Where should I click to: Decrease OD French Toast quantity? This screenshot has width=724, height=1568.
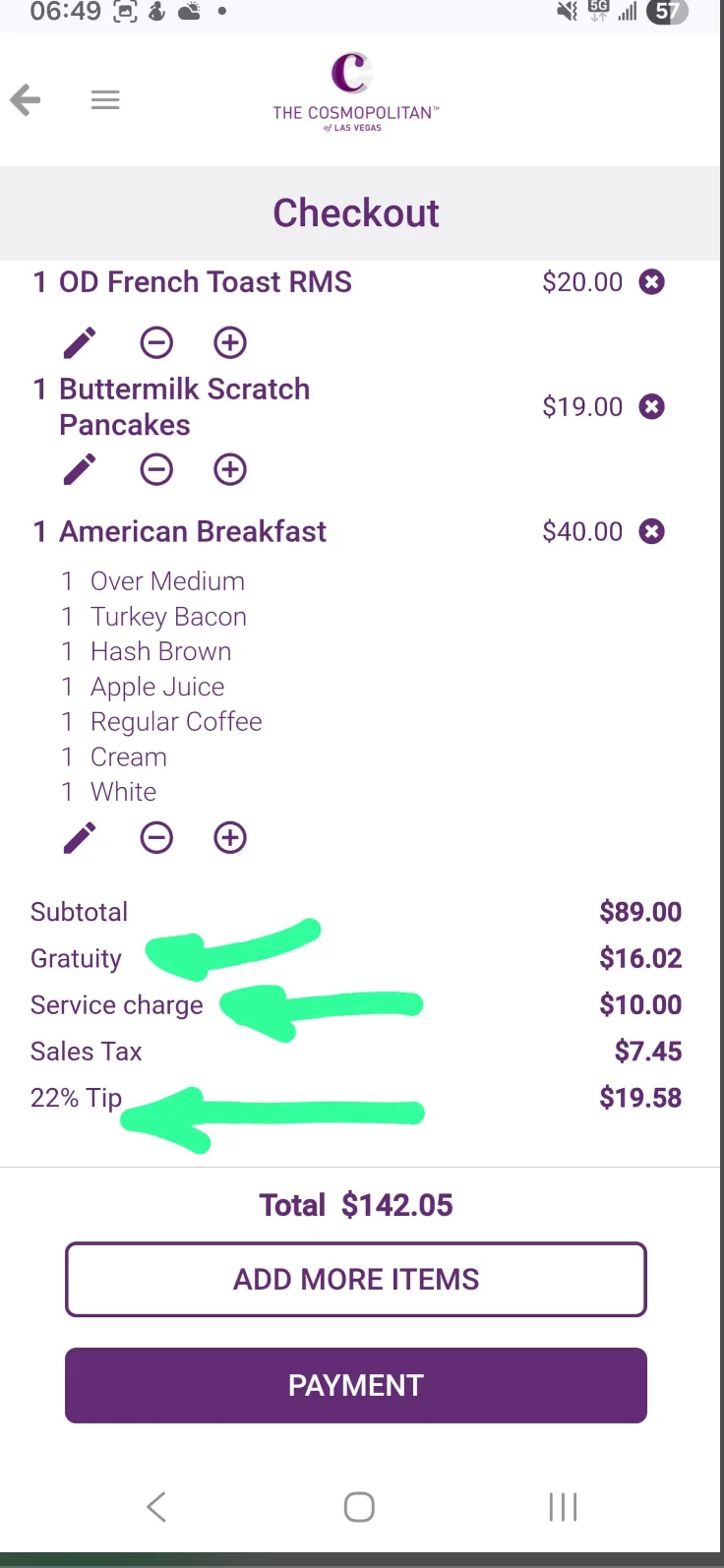pyautogui.click(x=156, y=342)
